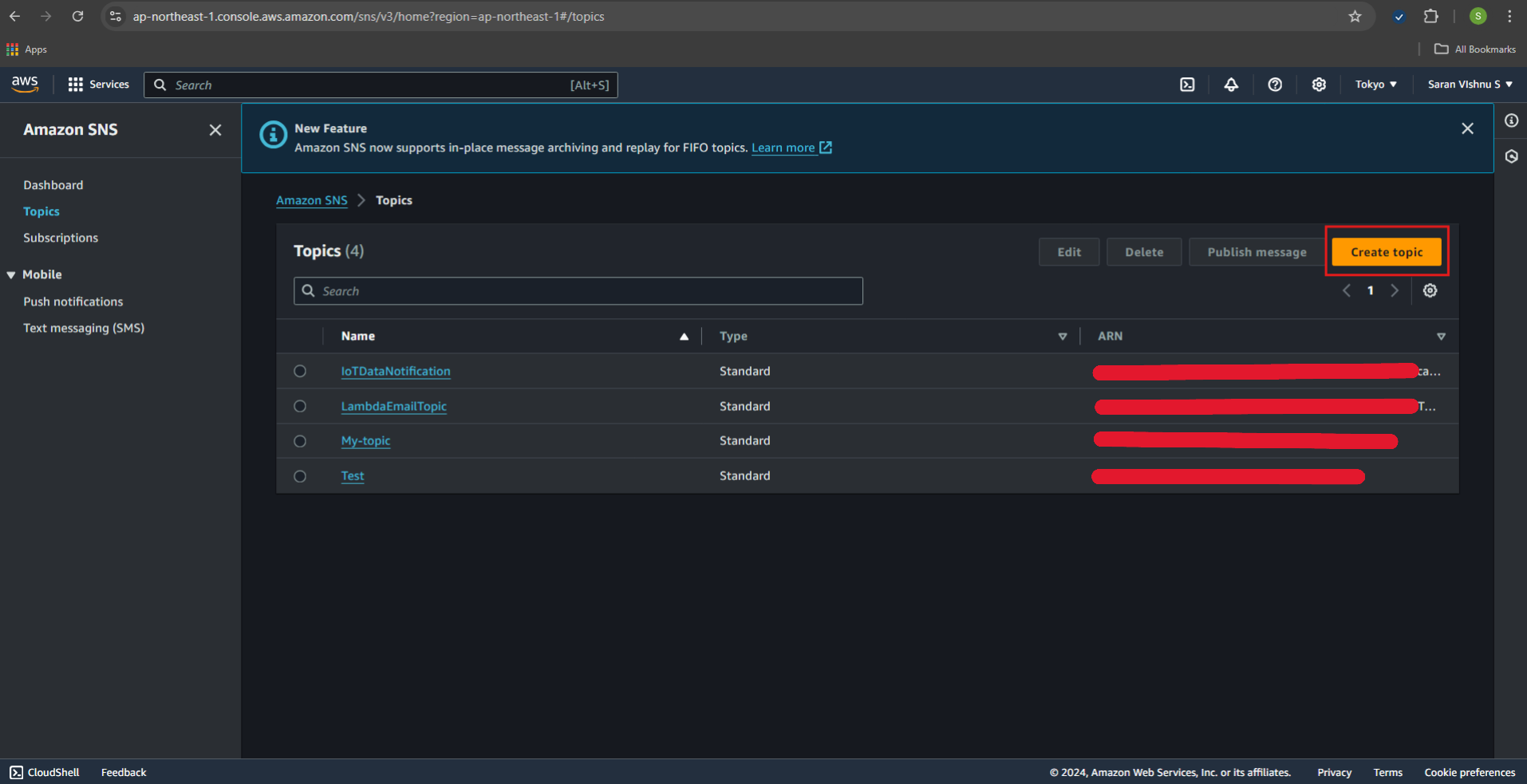
Task: Close the Amazon SNS sidebar panel
Action: (x=215, y=130)
